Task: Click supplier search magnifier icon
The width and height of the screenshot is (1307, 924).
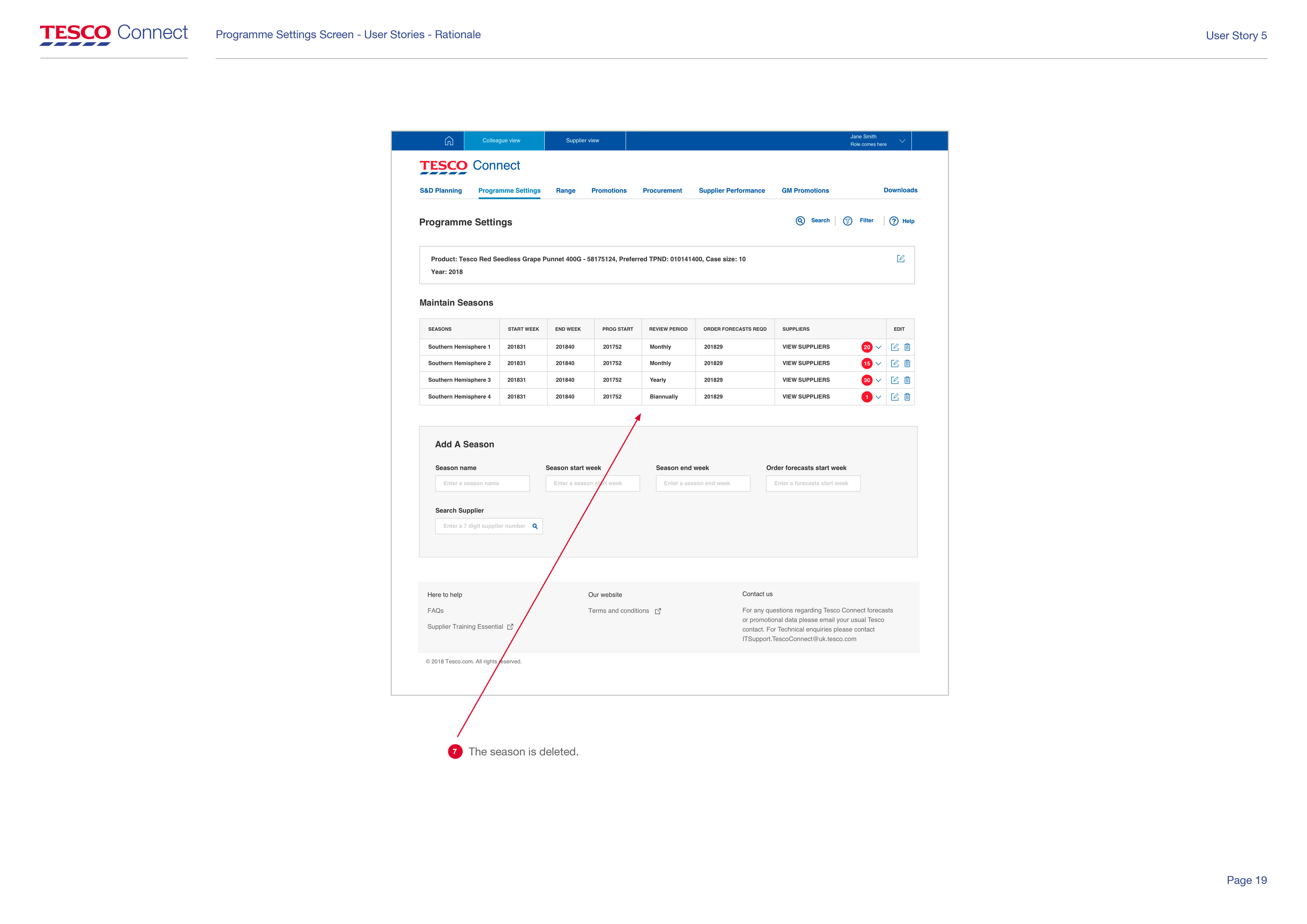Action: pyautogui.click(x=535, y=526)
